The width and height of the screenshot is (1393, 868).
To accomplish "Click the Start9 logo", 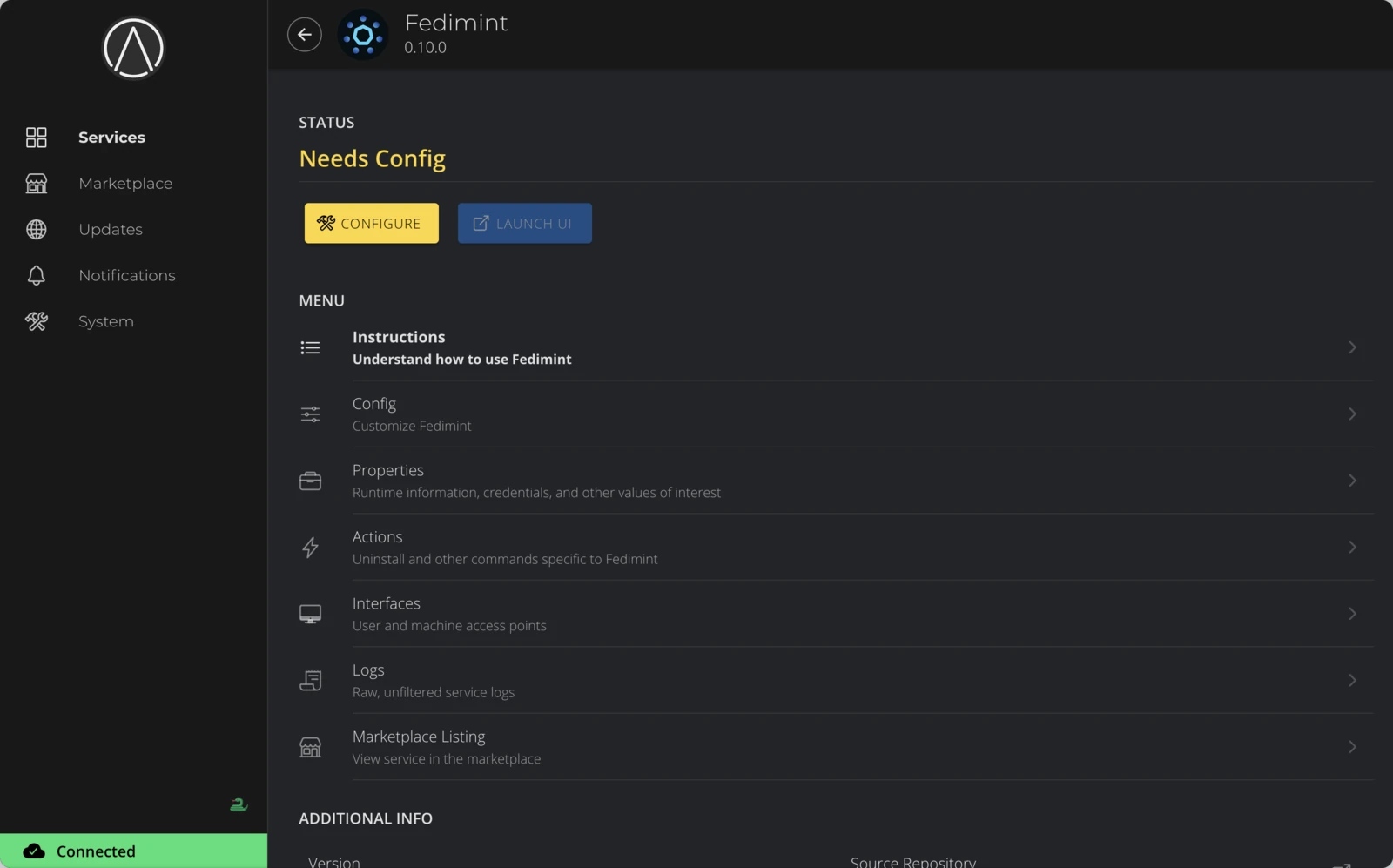I will tap(132, 48).
